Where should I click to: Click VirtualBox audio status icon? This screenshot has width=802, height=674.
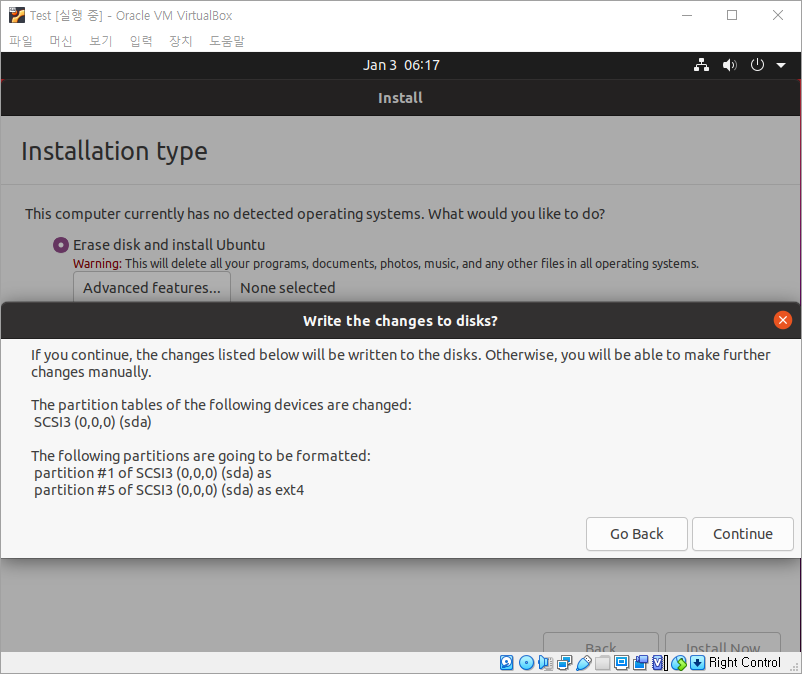545,662
